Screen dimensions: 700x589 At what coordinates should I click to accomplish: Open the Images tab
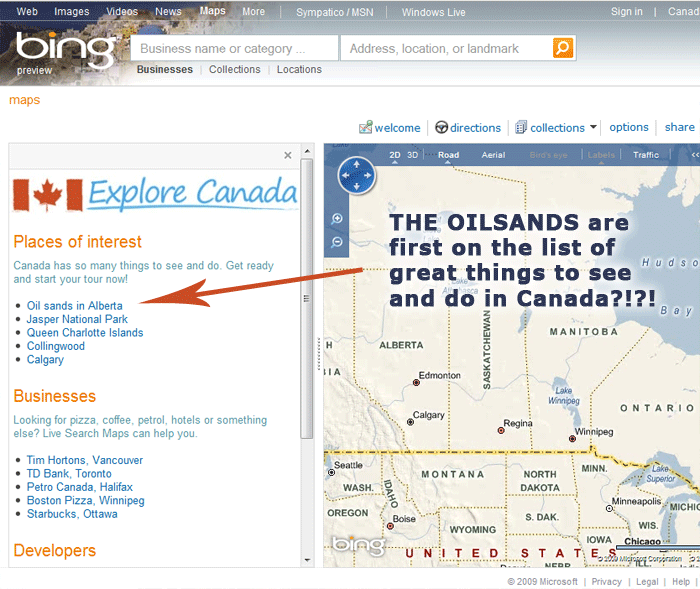pos(71,12)
